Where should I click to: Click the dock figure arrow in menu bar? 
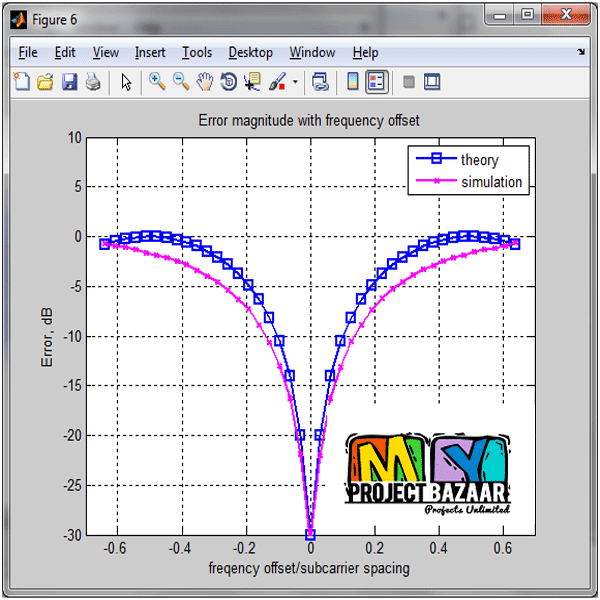[x=581, y=52]
